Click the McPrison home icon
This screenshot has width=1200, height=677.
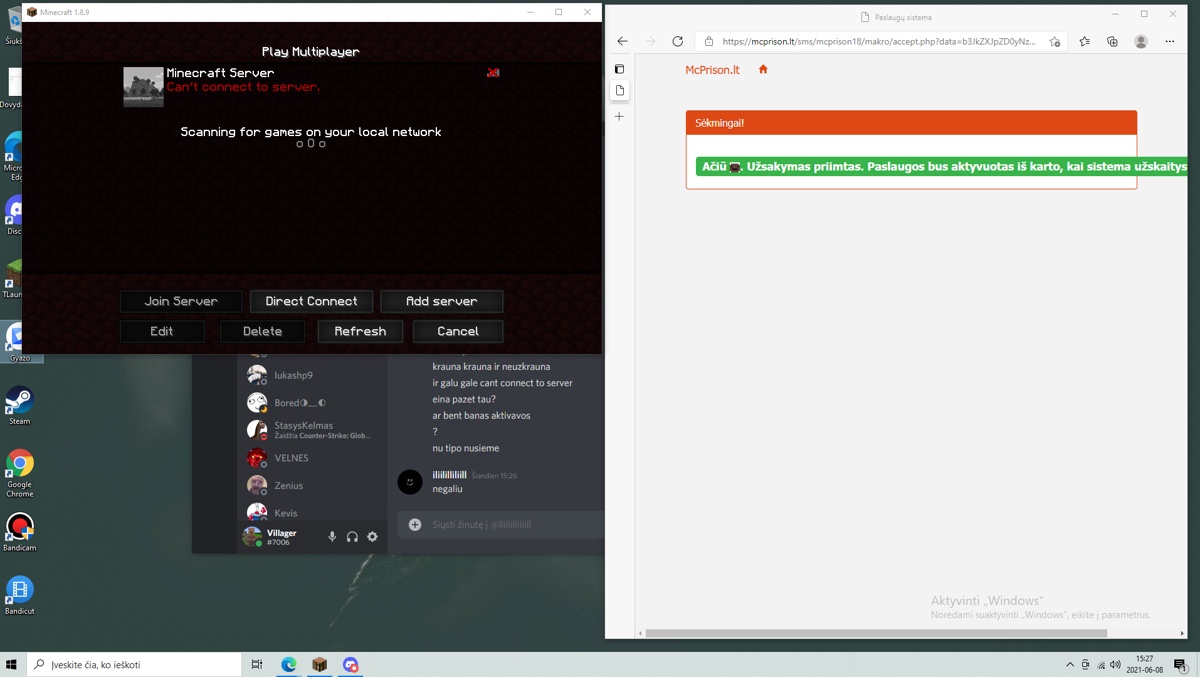[x=763, y=69]
